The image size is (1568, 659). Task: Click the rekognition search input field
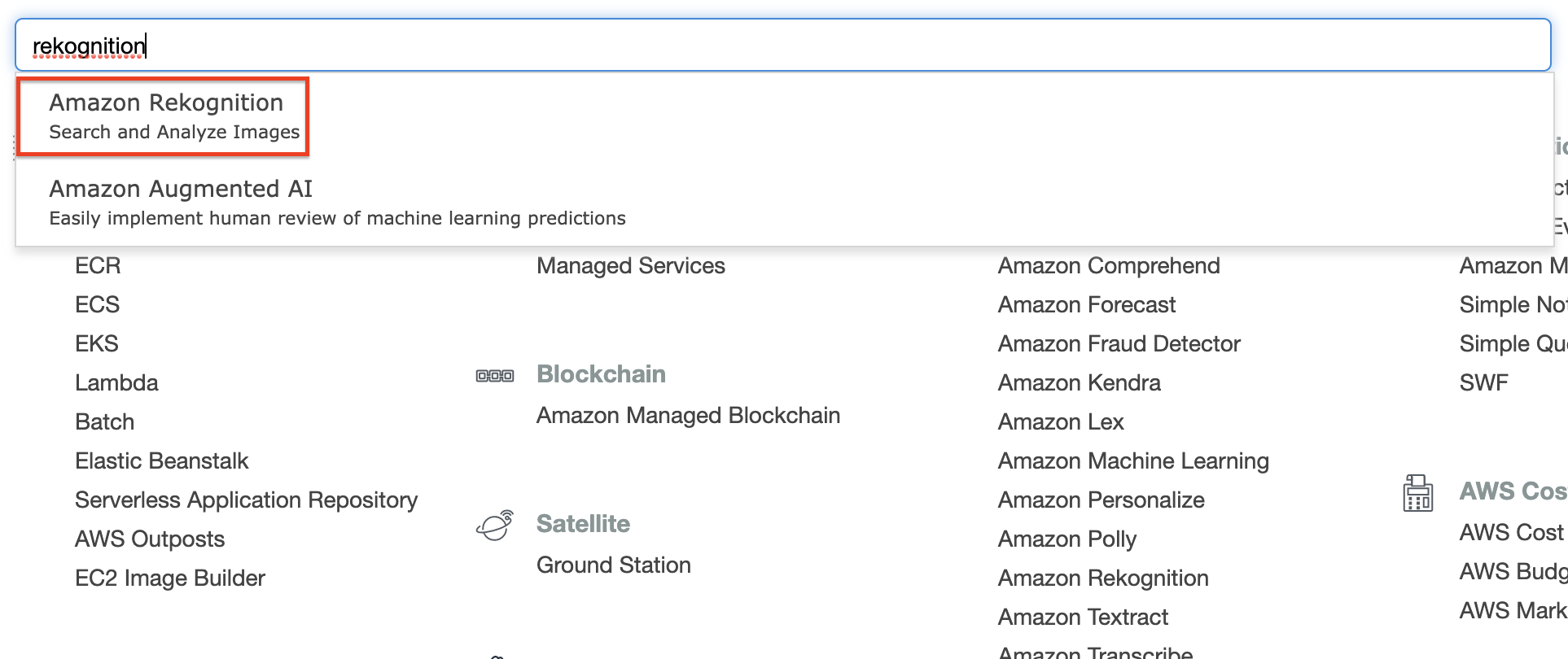click(x=782, y=46)
